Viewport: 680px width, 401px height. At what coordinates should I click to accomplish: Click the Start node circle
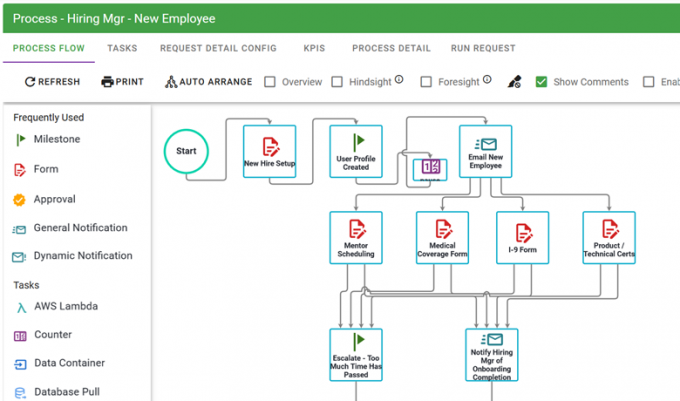[187, 152]
